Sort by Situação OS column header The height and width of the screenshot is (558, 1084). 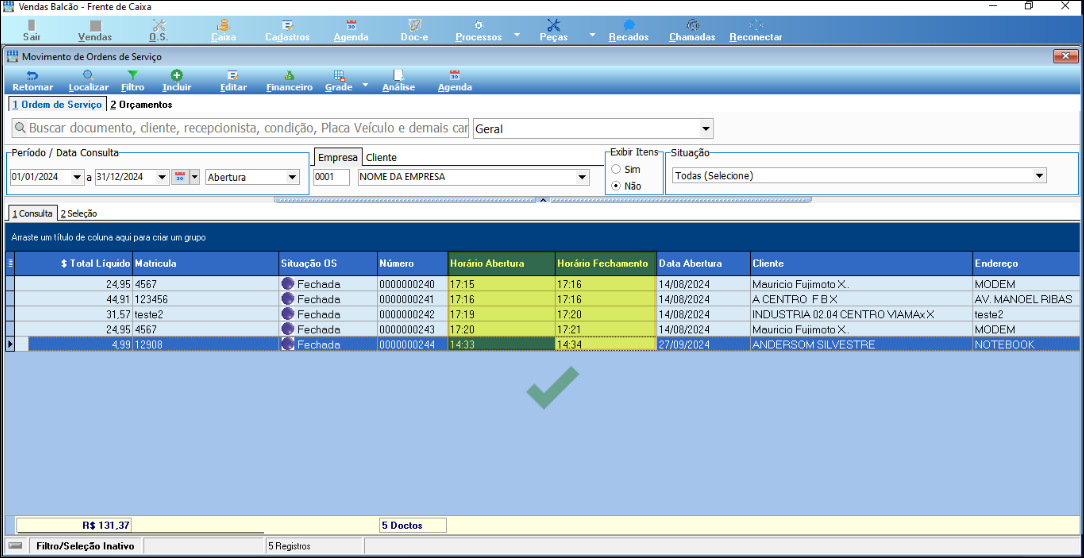tap(328, 263)
